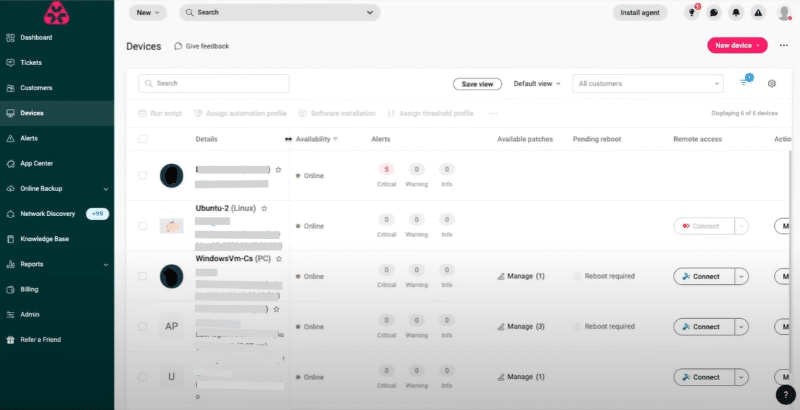Open the Knowledge Base page
This screenshot has width=800, height=410.
click(44, 239)
